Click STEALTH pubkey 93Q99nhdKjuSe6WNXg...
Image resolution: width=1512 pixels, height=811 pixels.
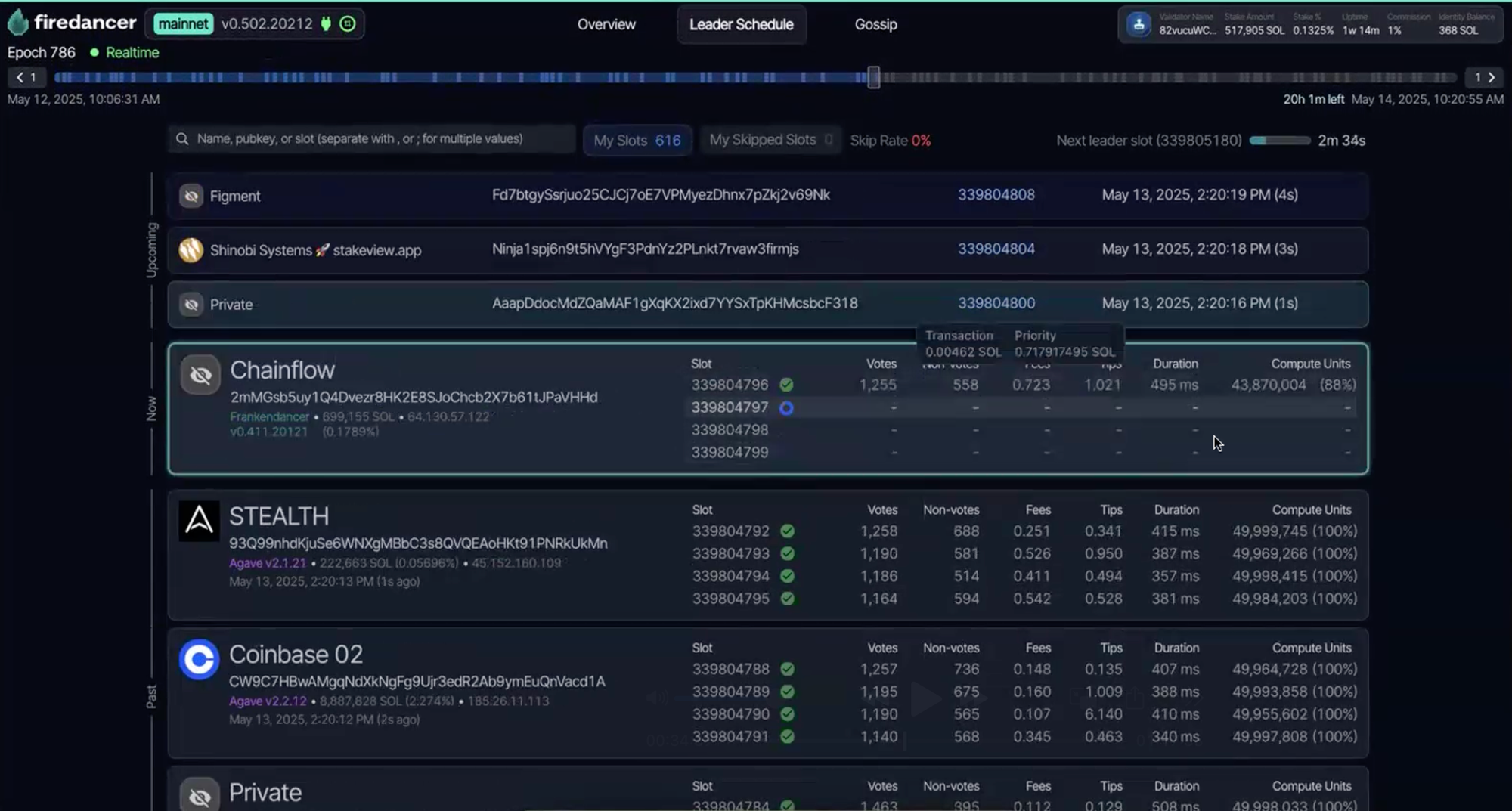(x=418, y=543)
